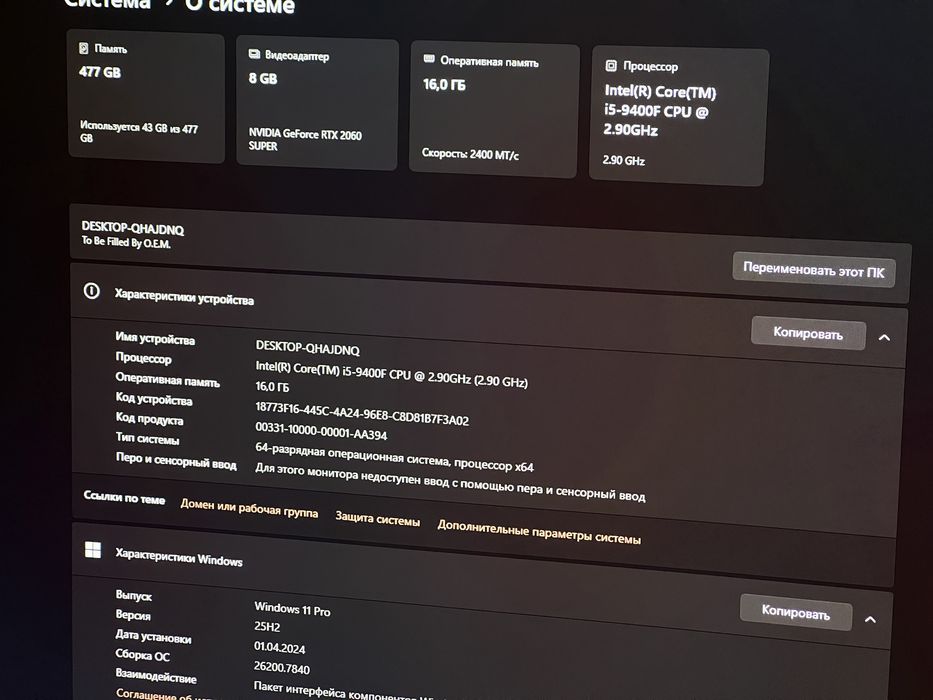Go back to Система in breadcrumb
The image size is (933, 700).
(x=107, y=4)
